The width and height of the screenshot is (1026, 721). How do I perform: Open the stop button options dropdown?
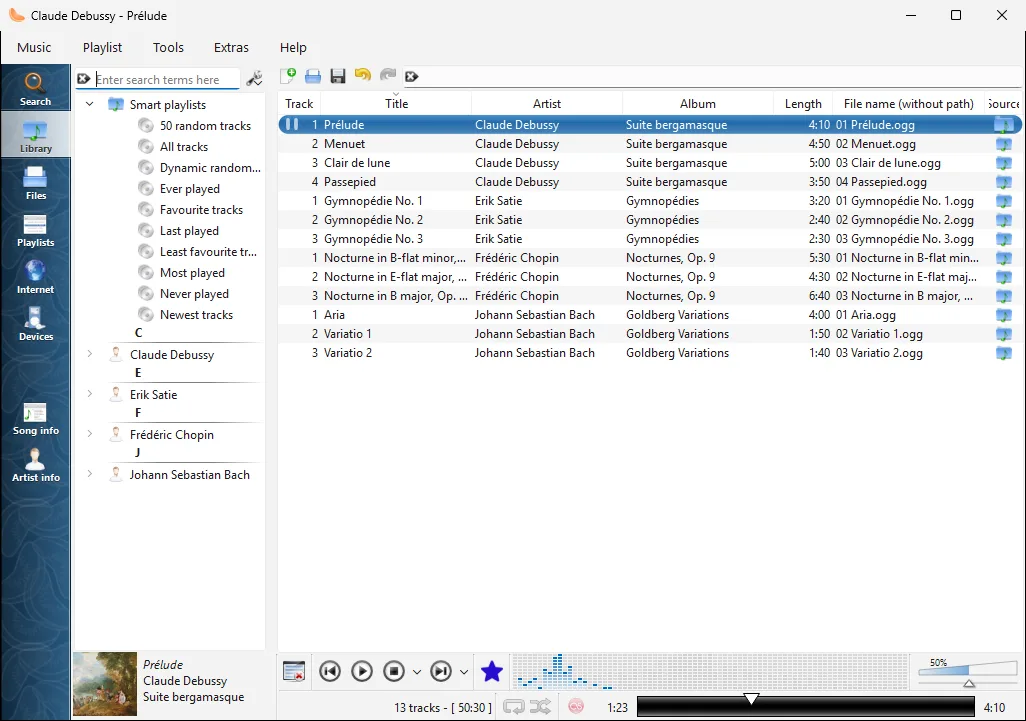pos(417,672)
